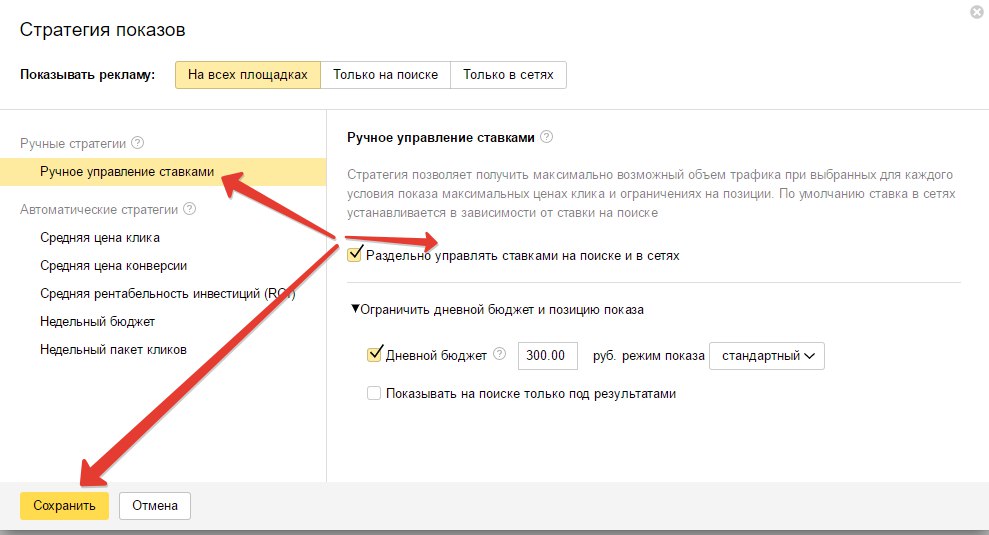Close the Стратегия показов dialog
989x535 pixels.
[975, 12]
